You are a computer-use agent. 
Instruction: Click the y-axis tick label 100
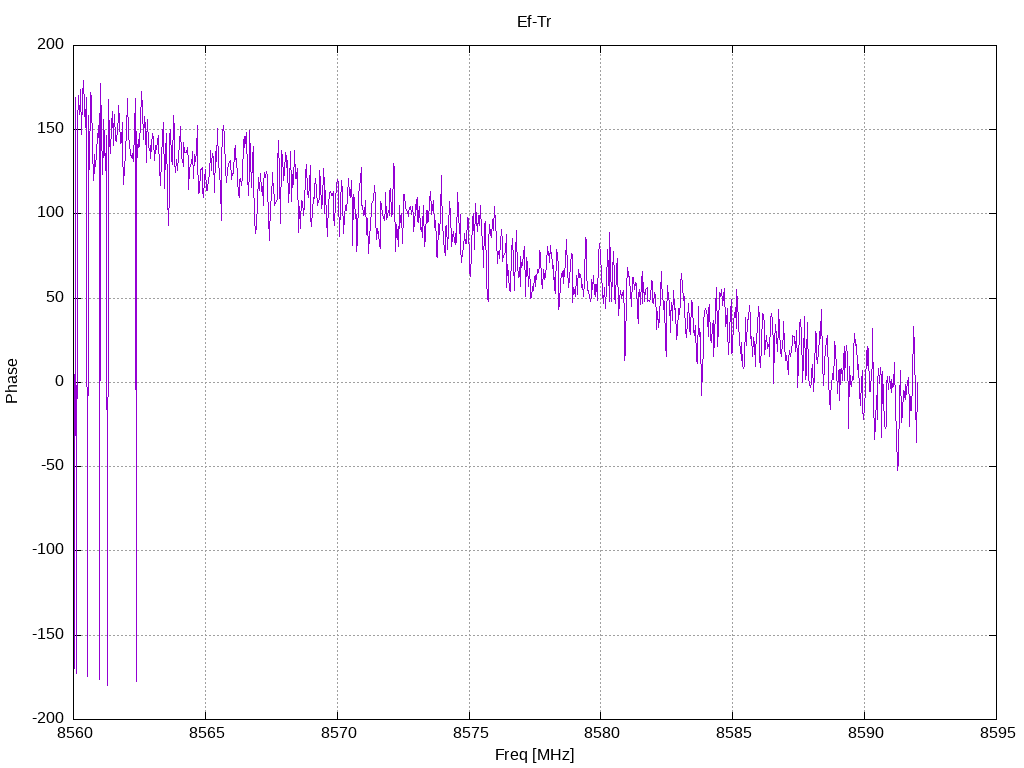51,213
